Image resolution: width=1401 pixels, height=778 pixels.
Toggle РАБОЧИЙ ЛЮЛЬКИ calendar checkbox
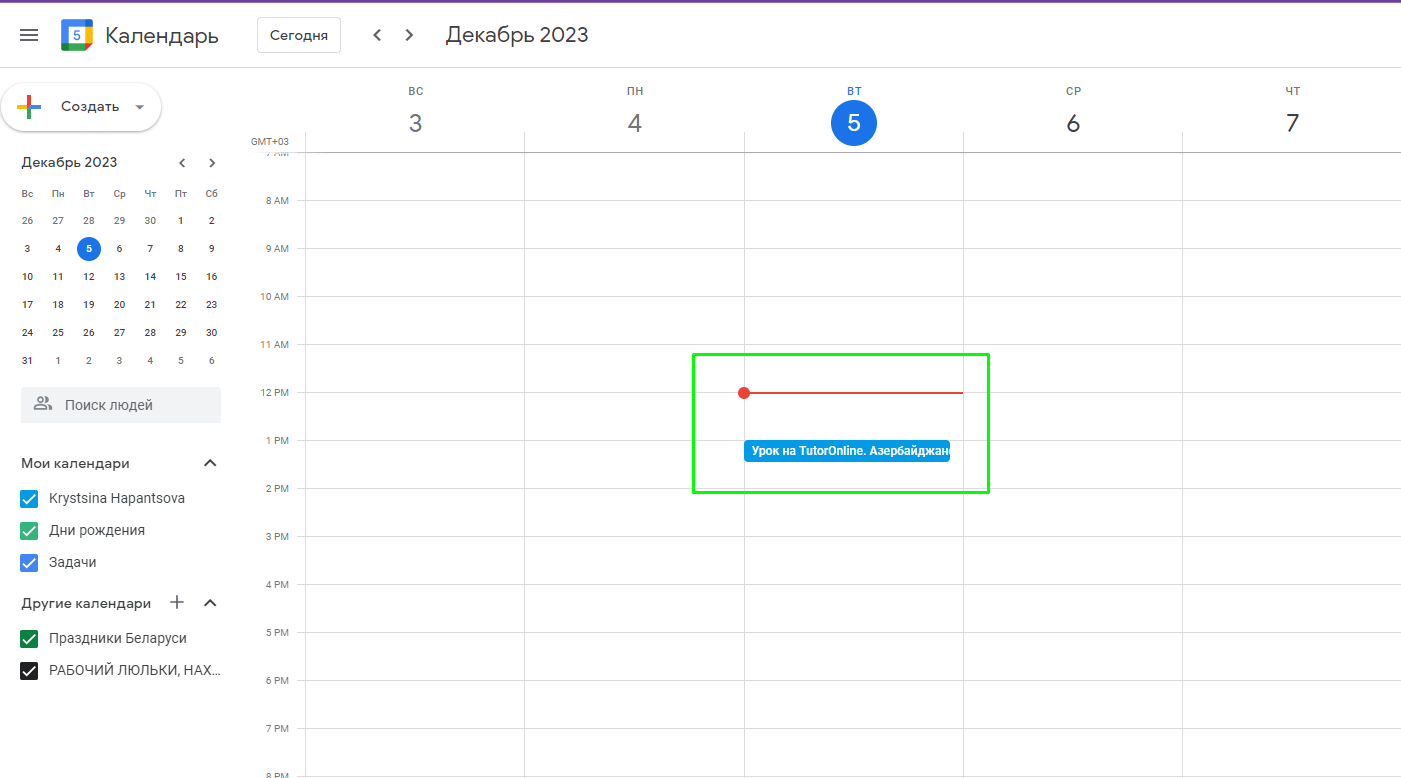tap(29, 670)
